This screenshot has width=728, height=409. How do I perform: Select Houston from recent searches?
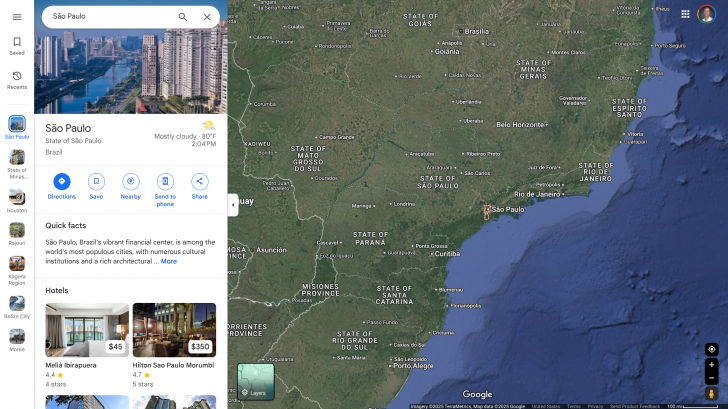coord(17,201)
